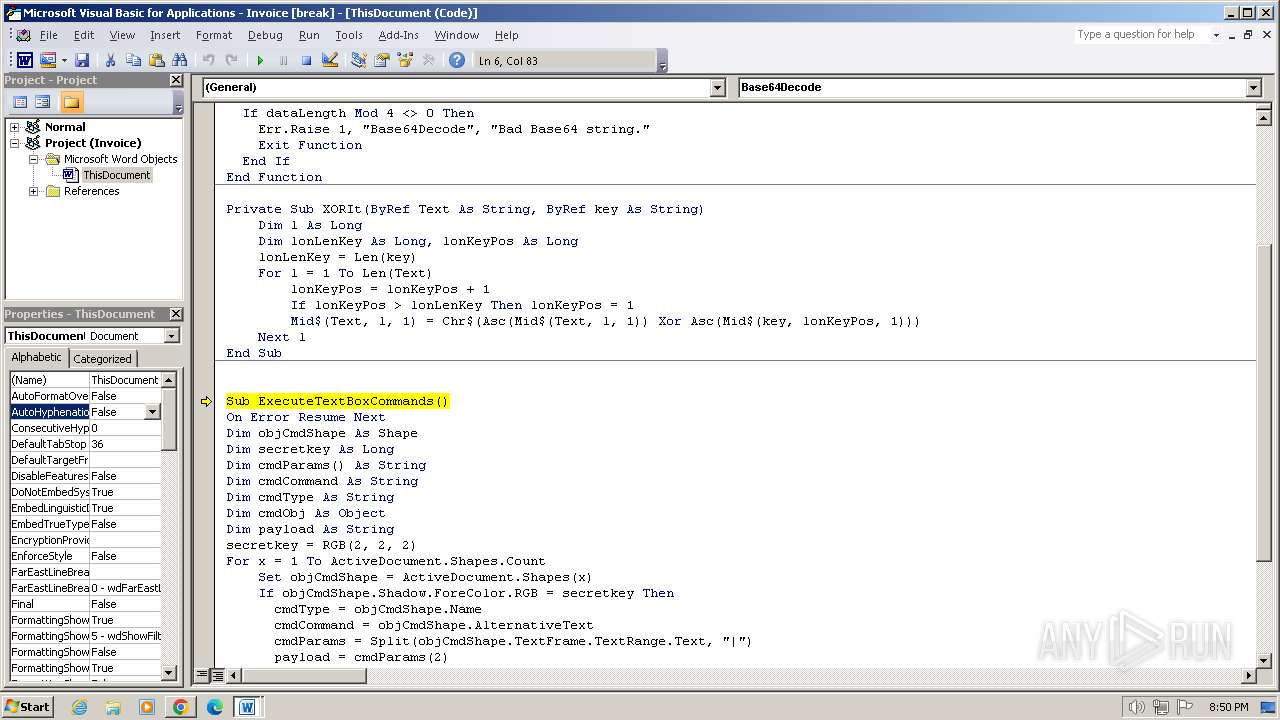1280x720 pixels.
Task: Save the project with the floppy disk icon
Action: (82, 61)
